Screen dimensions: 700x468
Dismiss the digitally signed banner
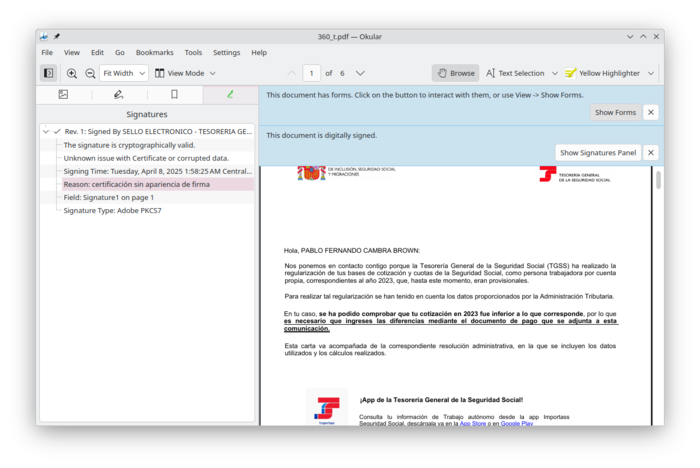coord(651,153)
